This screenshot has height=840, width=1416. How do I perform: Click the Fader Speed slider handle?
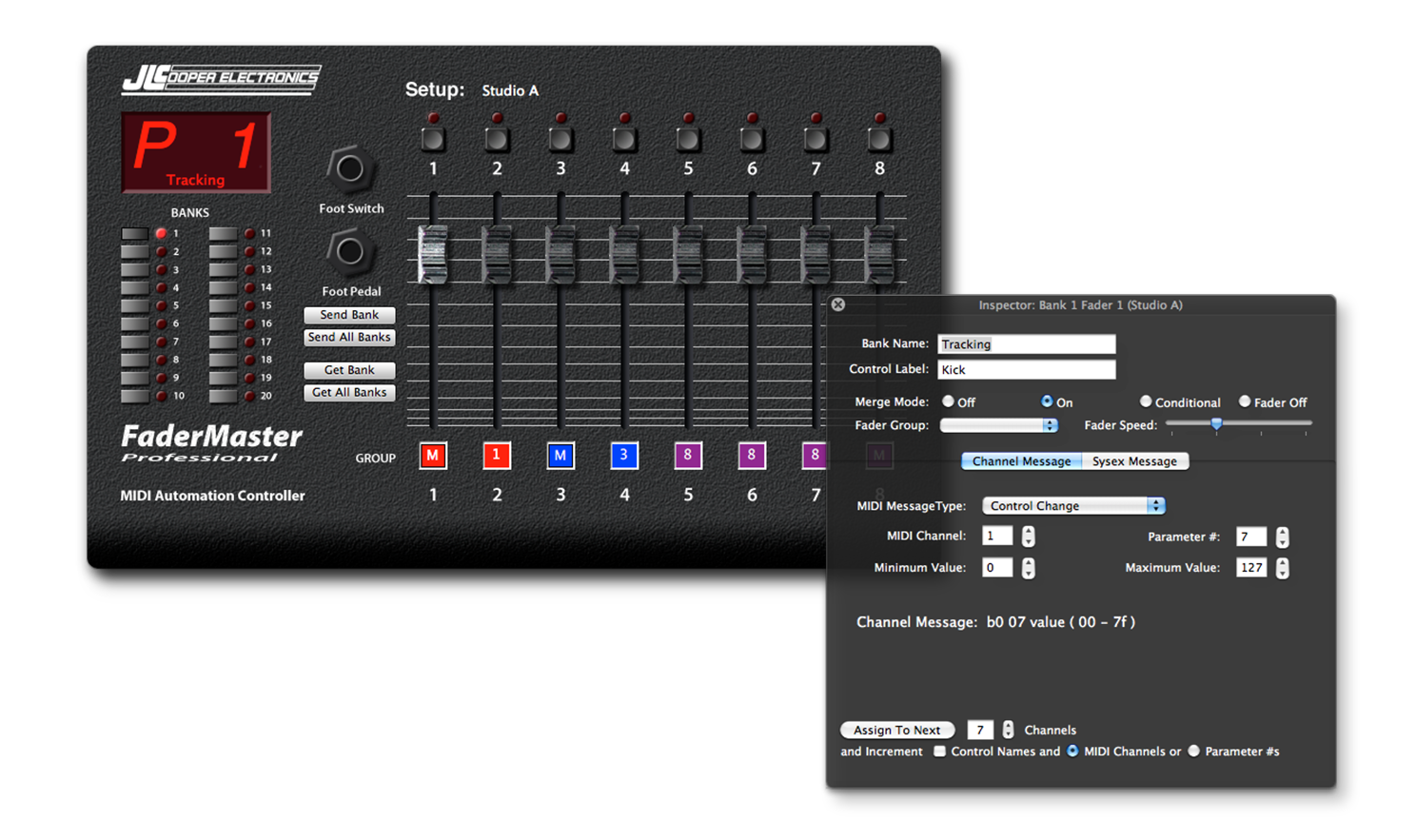point(1216,424)
